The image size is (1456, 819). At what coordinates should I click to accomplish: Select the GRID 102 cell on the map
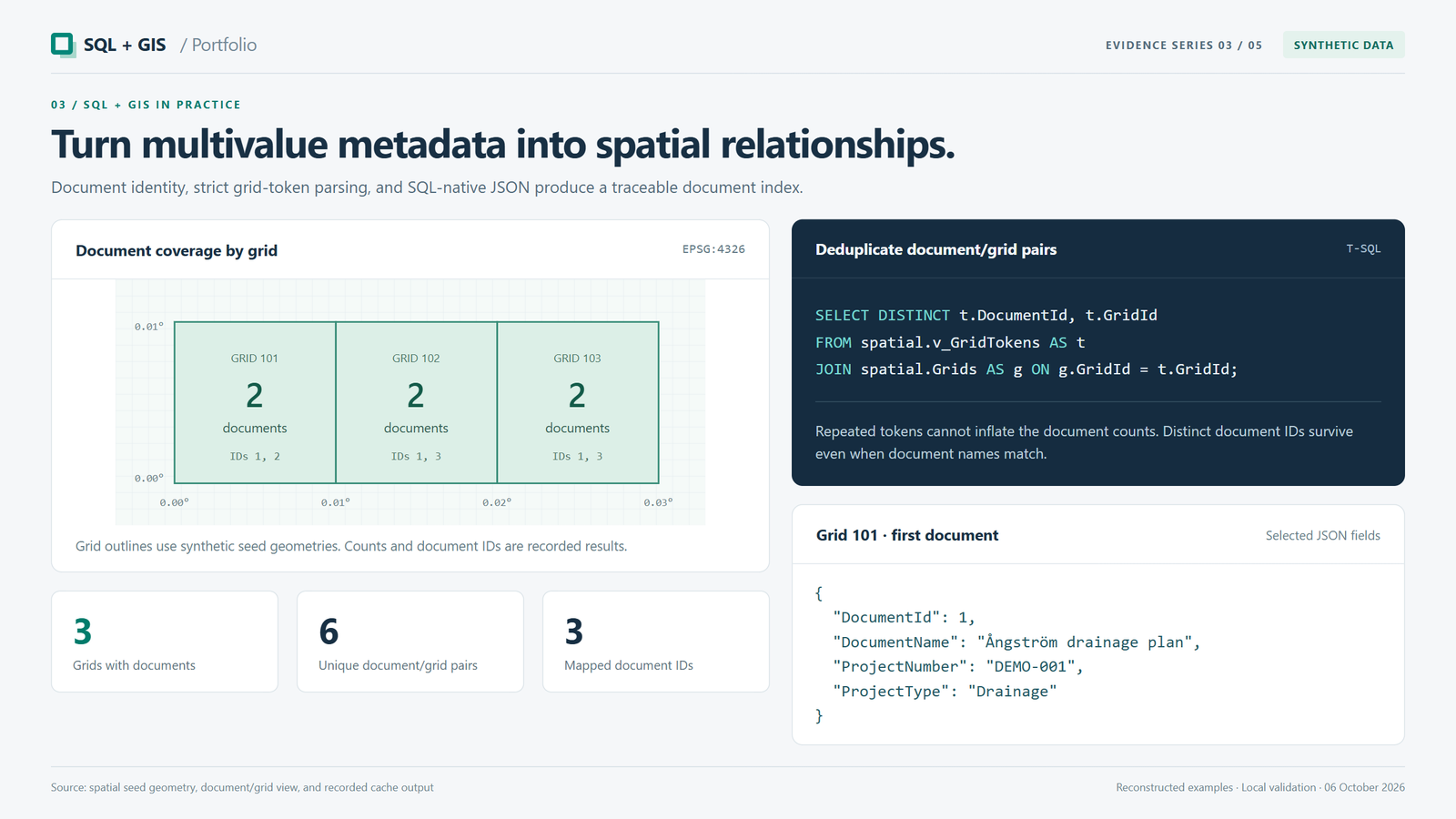coord(416,402)
